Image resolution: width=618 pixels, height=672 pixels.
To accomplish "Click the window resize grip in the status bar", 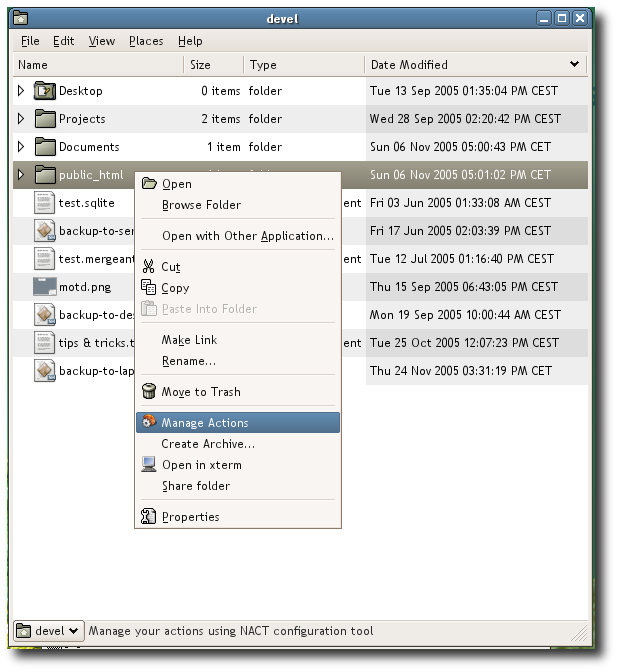I will pos(579,633).
